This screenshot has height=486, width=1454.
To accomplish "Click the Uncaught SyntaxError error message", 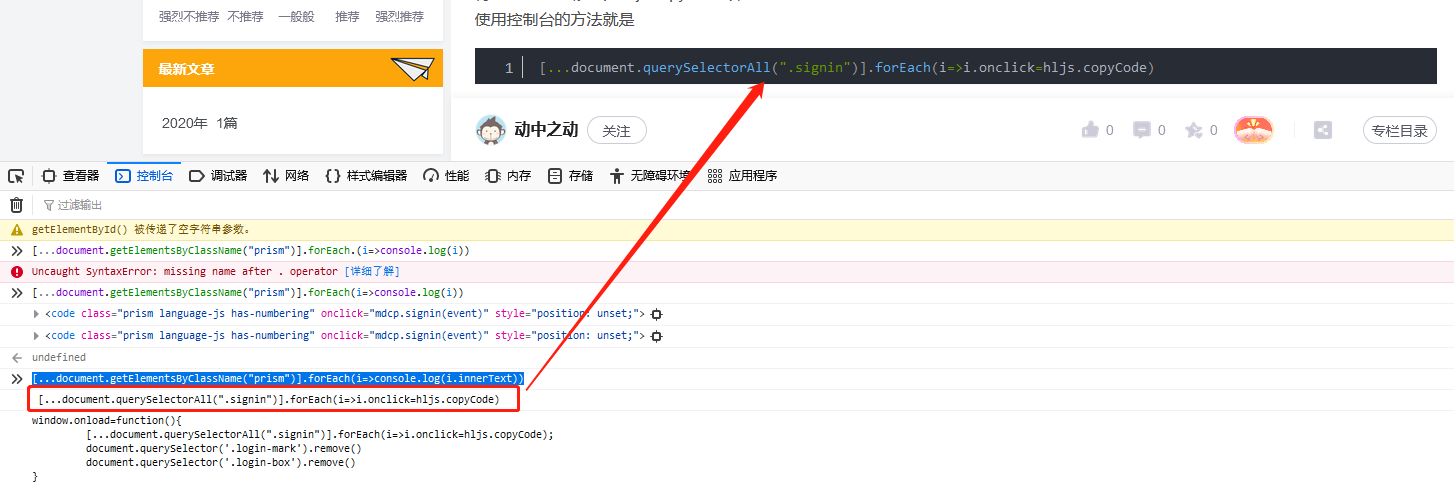I will [x=185, y=272].
